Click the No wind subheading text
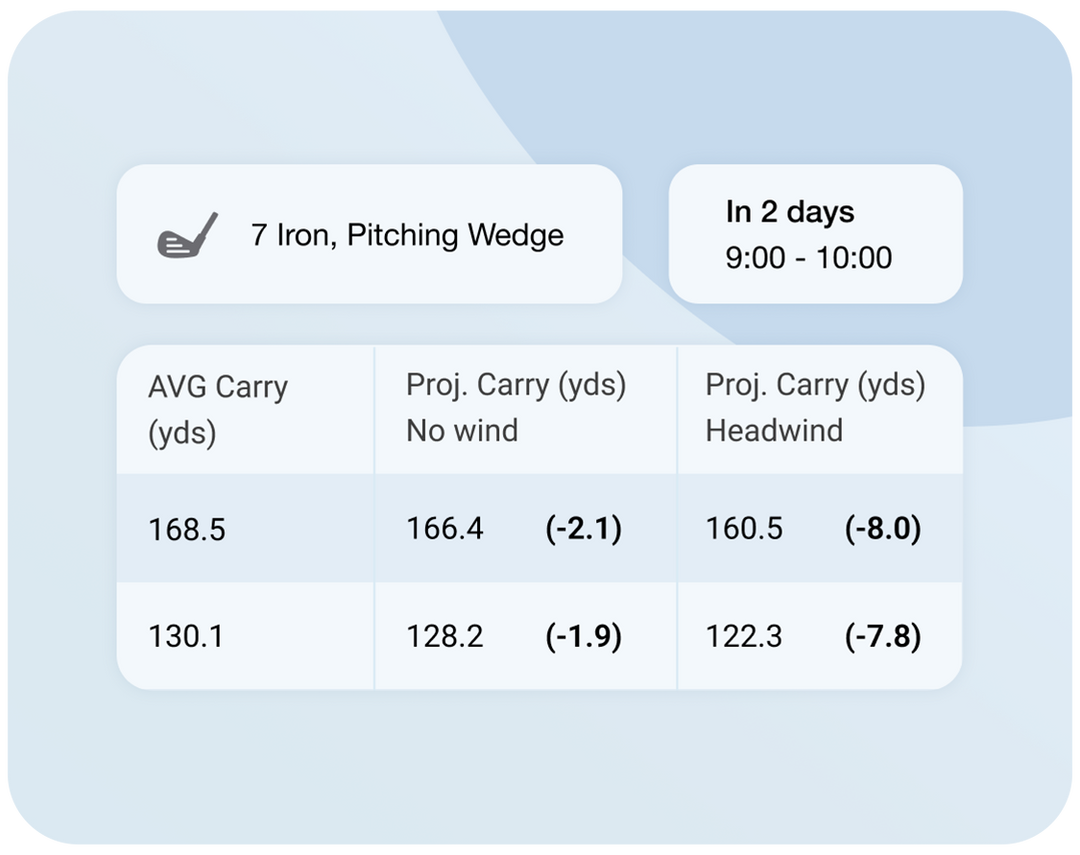Image resolution: width=1080 pixels, height=855 pixels. [x=462, y=431]
